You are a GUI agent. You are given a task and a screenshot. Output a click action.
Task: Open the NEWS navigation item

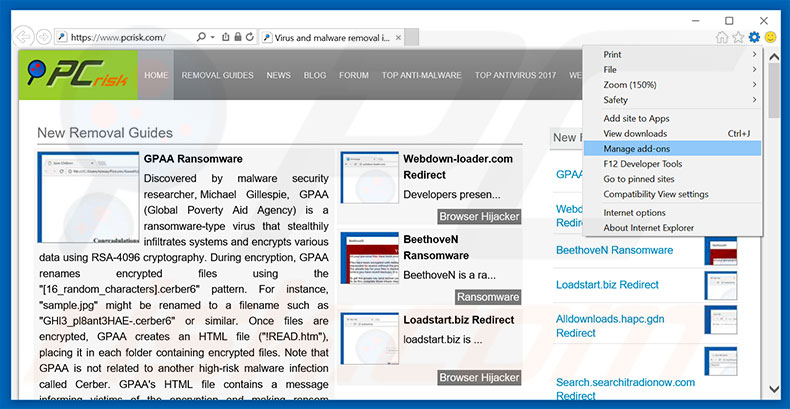279,75
